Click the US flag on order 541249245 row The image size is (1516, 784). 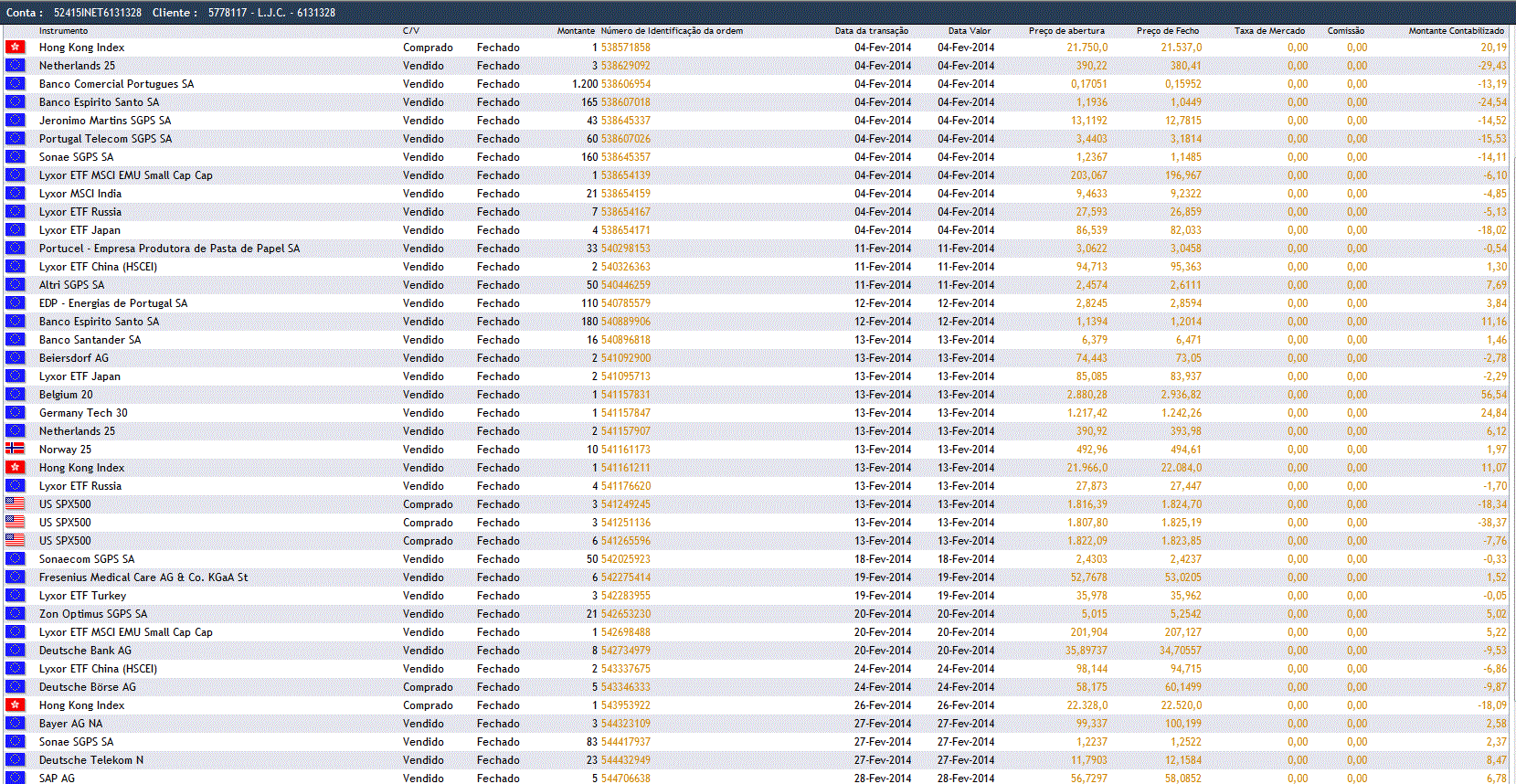tap(15, 503)
